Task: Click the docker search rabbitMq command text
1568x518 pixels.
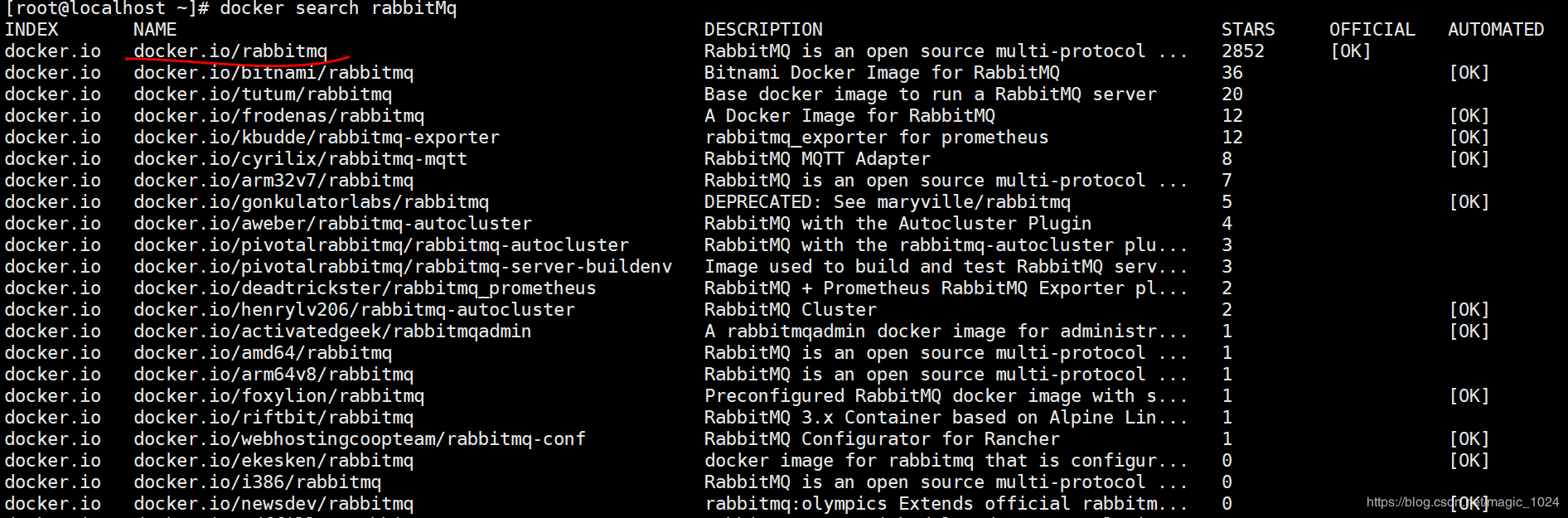Action: [338, 9]
